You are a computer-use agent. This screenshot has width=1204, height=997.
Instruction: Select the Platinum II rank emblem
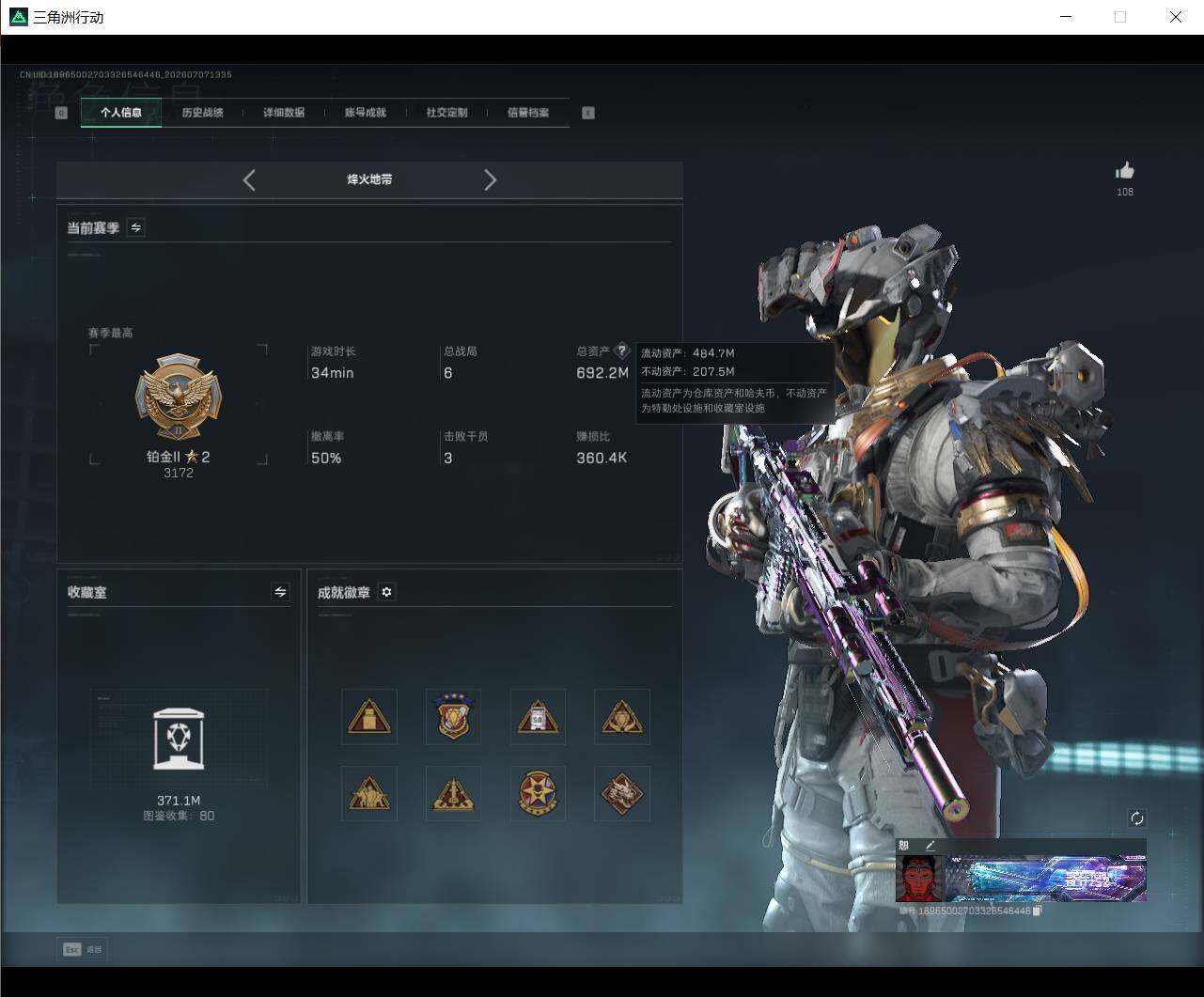[179, 397]
